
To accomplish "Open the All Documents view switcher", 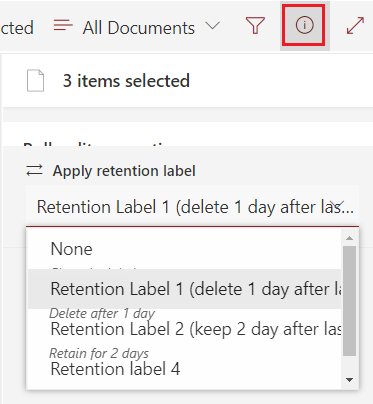I will click(x=137, y=27).
